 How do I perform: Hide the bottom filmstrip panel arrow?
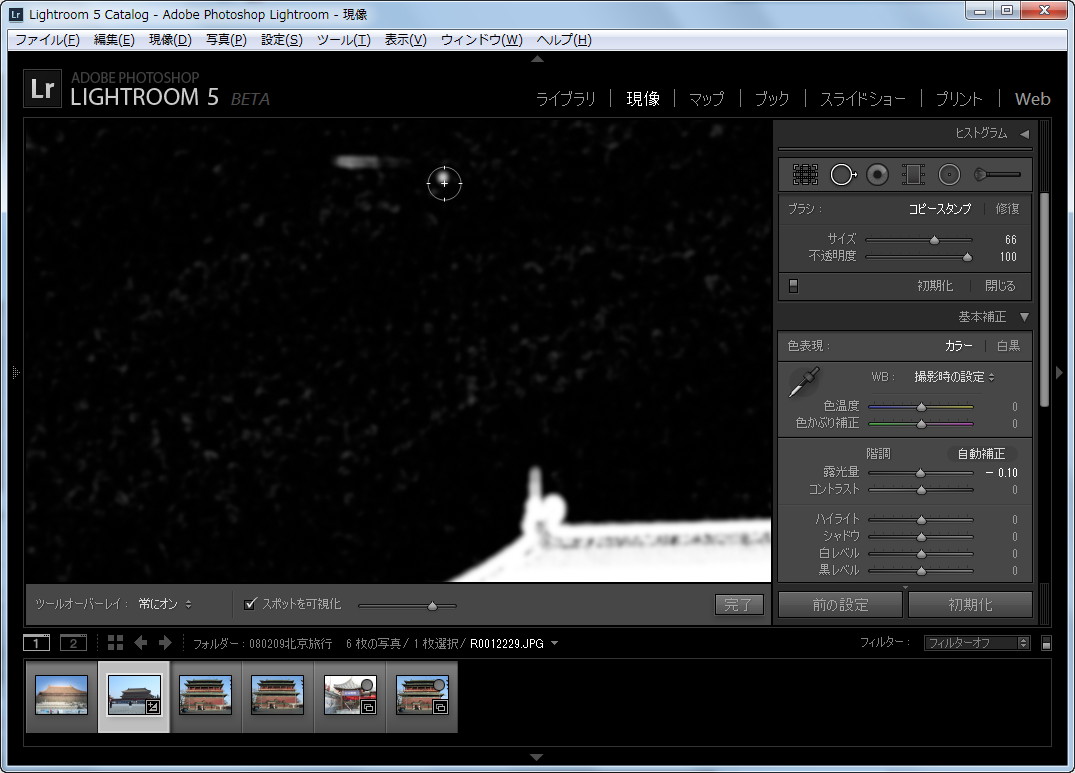click(x=537, y=757)
